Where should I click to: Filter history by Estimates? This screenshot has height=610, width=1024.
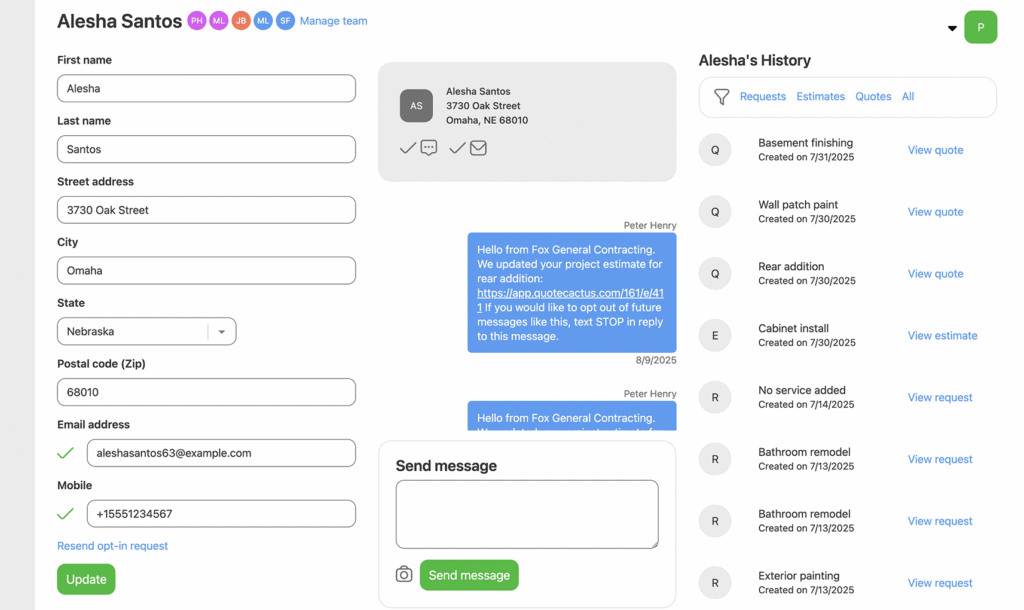point(820,97)
